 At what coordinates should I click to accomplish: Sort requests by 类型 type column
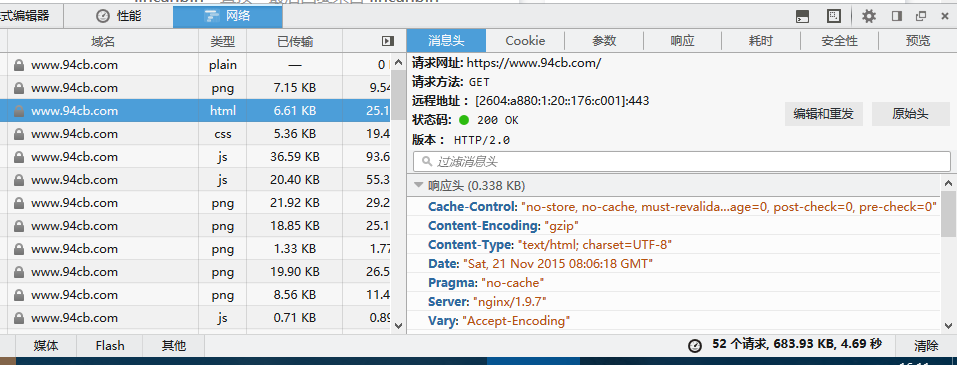click(223, 41)
